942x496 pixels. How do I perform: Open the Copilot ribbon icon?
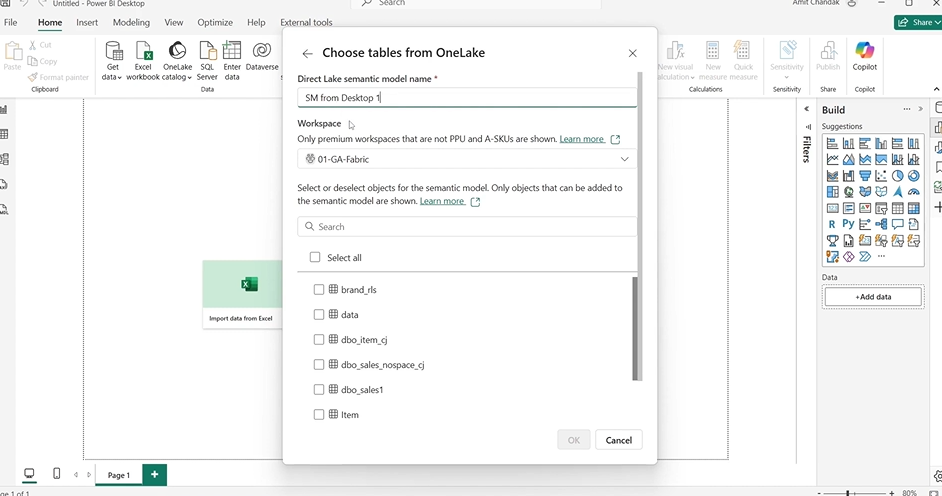(x=865, y=56)
